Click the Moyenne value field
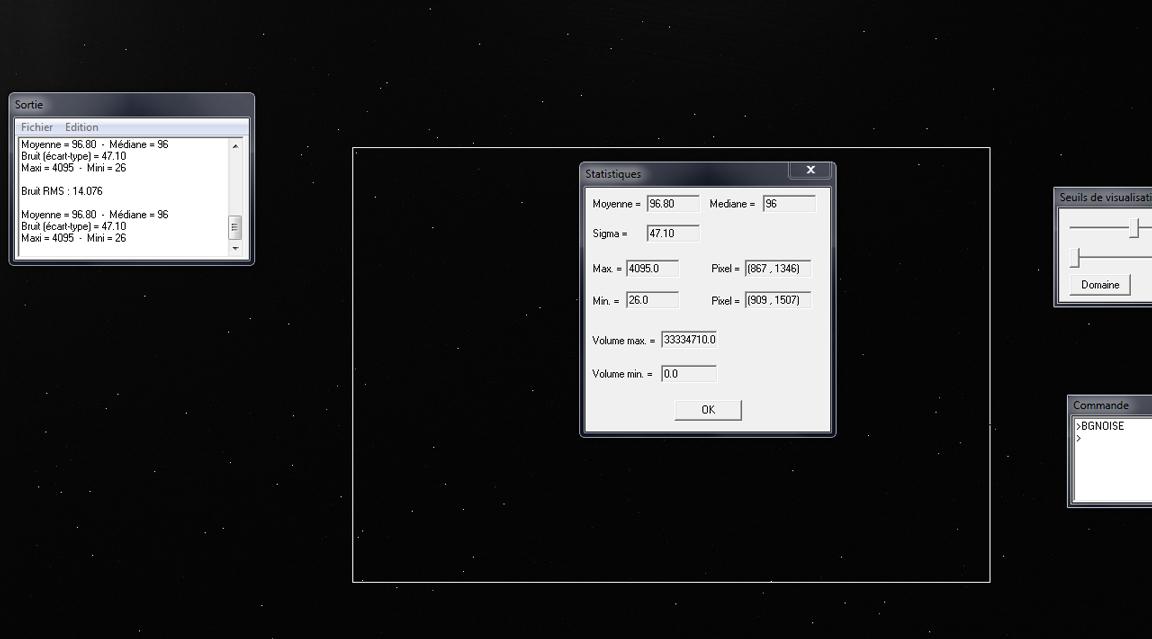The height and width of the screenshot is (639, 1152). click(673, 204)
